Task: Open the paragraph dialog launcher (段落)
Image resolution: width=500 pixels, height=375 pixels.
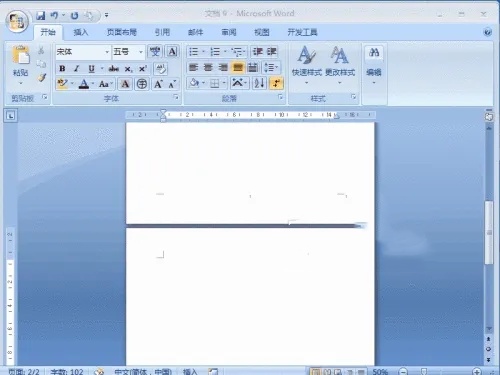Action: [280, 97]
